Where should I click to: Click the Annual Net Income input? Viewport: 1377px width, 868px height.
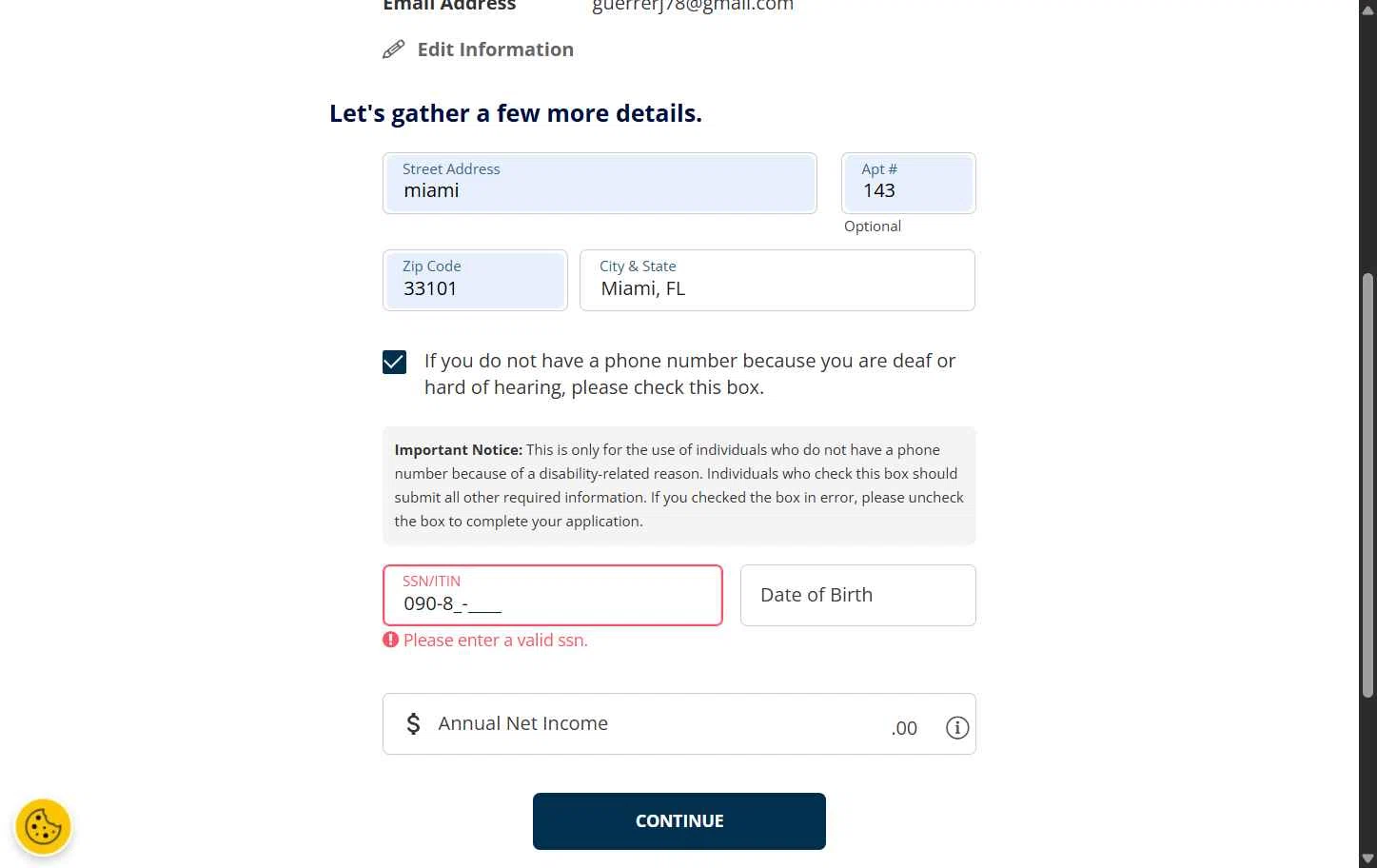pos(679,723)
